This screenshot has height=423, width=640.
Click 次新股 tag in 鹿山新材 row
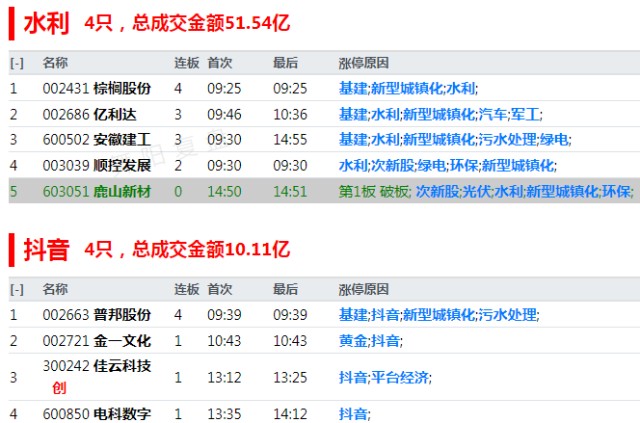[x=438, y=191]
